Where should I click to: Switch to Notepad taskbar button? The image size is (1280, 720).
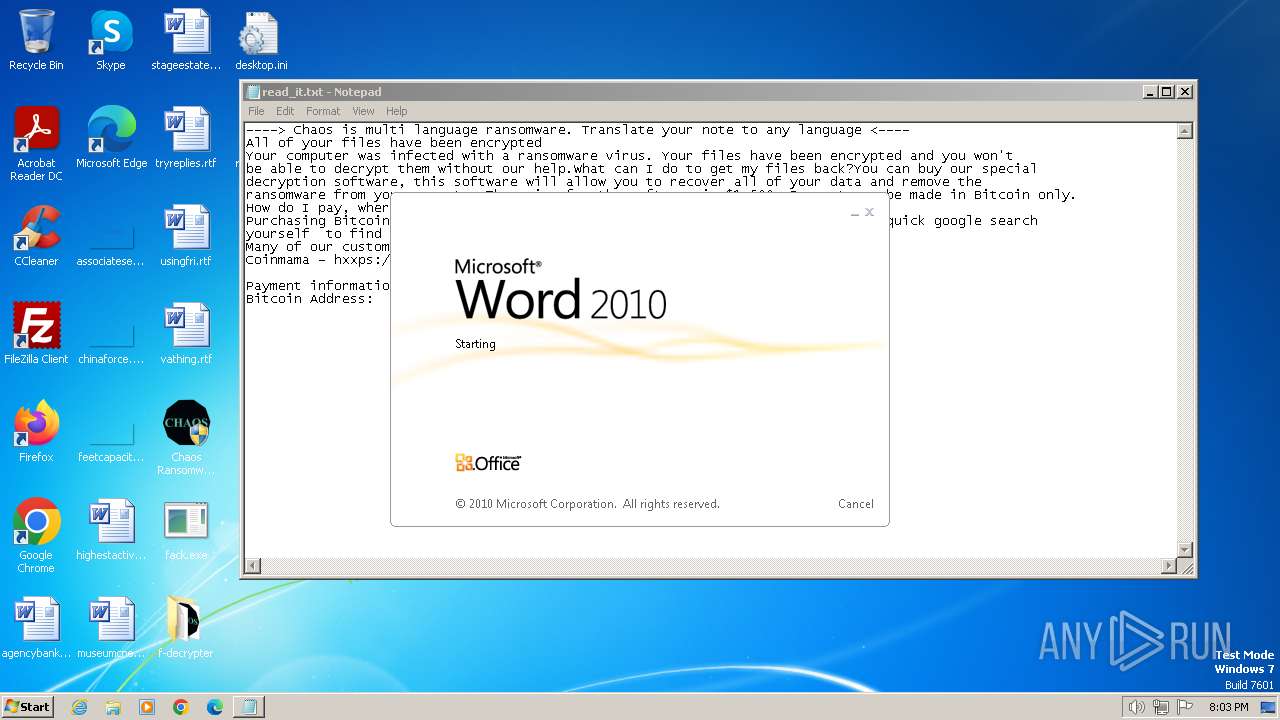point(250,707)
